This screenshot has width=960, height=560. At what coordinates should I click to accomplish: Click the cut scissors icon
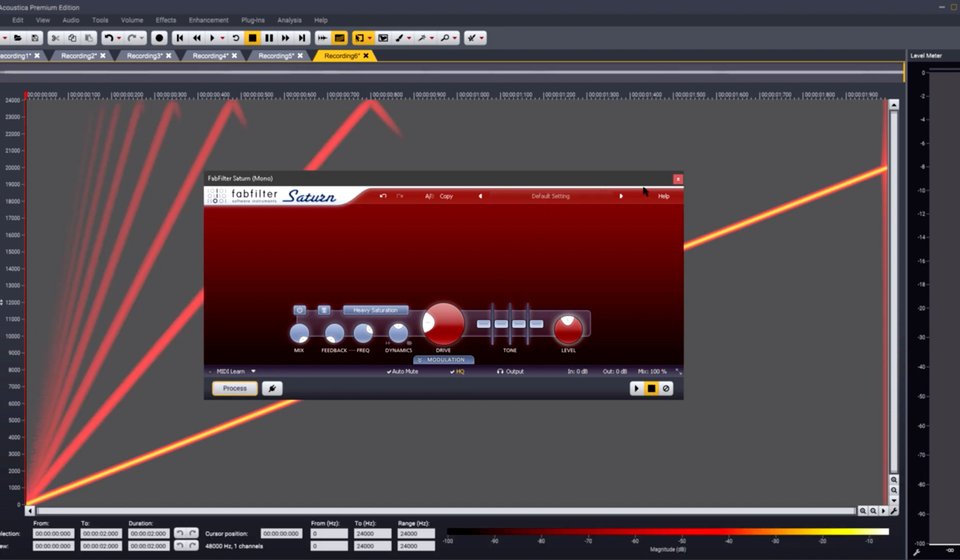point(56,38)
